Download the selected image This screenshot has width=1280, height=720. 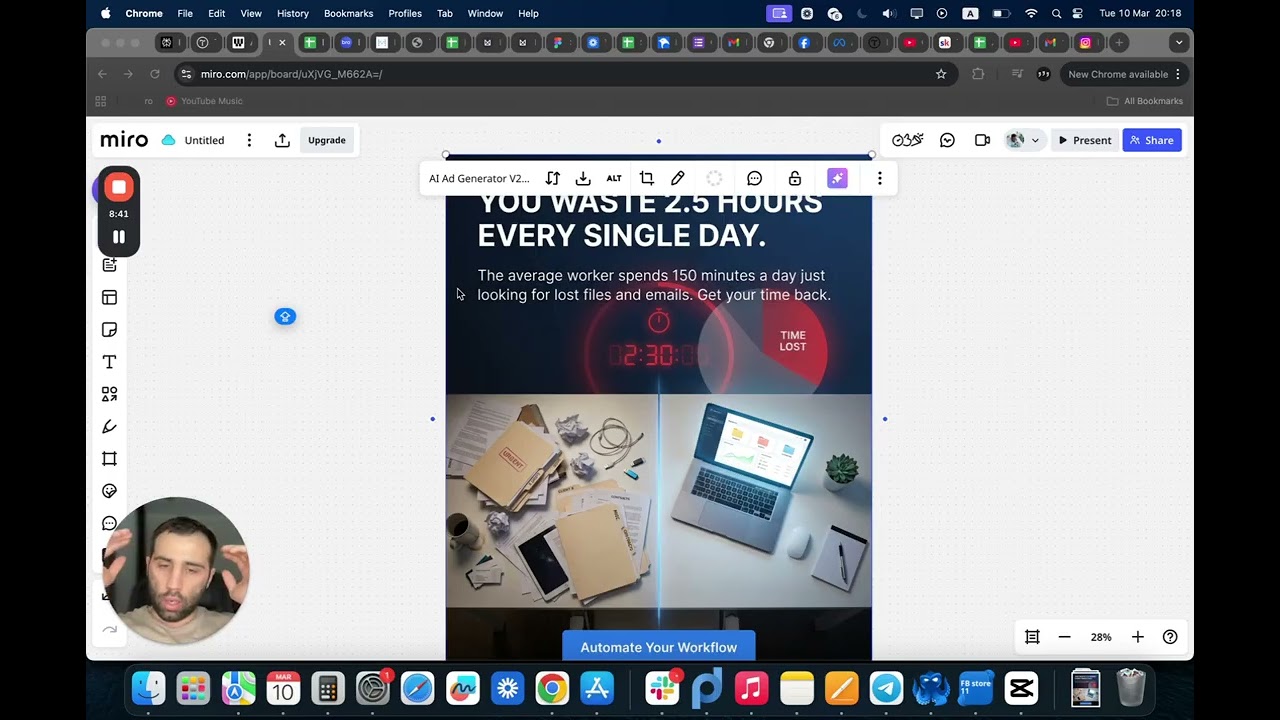tap(583, 178)
